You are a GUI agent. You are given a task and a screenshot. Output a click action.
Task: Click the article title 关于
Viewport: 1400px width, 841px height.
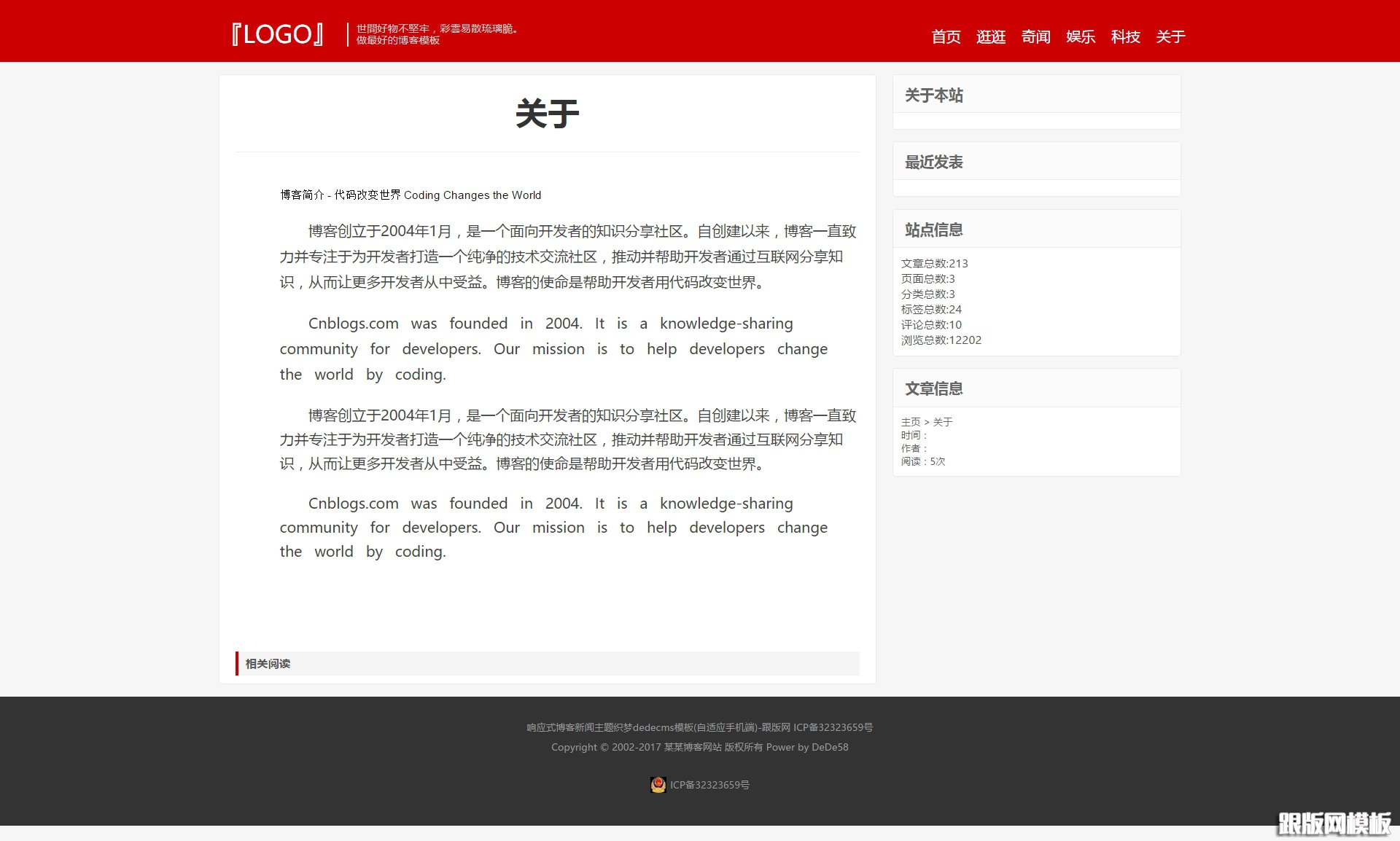tap(547, 114)
